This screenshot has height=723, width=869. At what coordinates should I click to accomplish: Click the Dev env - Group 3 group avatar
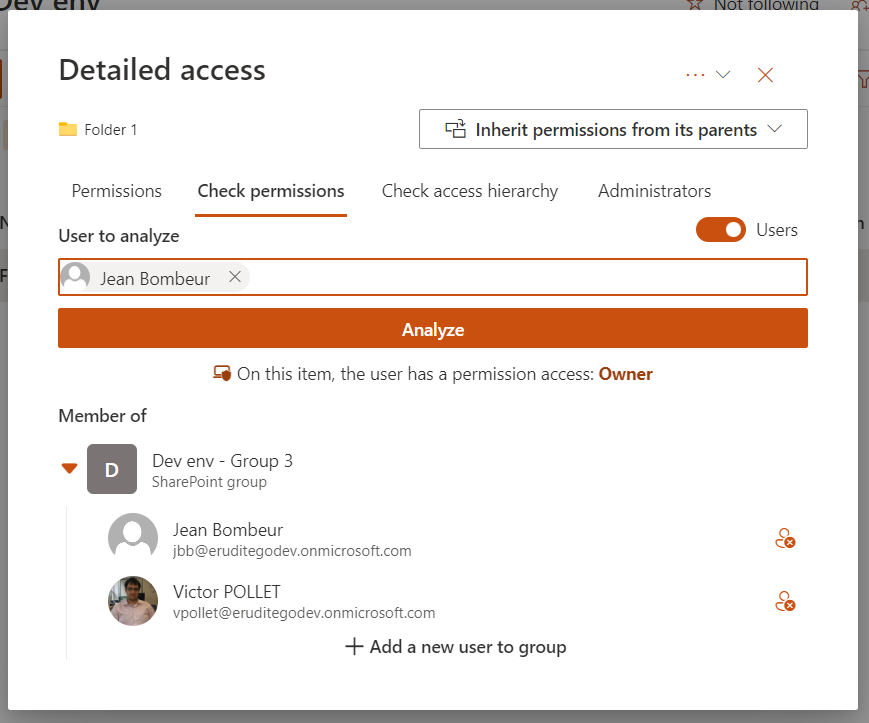point(111,468)
